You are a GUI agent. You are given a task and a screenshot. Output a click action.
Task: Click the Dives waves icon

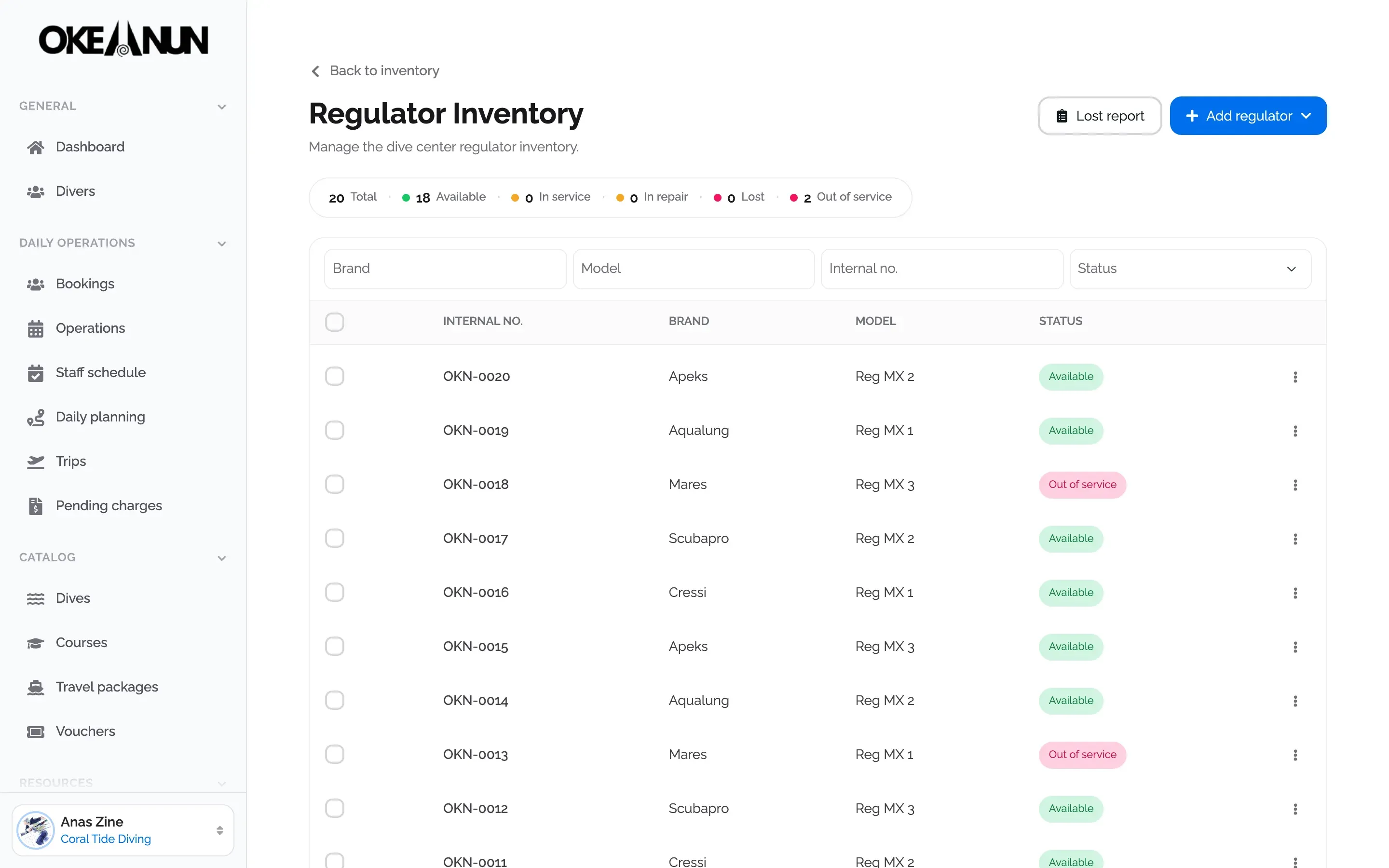pos(36,599)
